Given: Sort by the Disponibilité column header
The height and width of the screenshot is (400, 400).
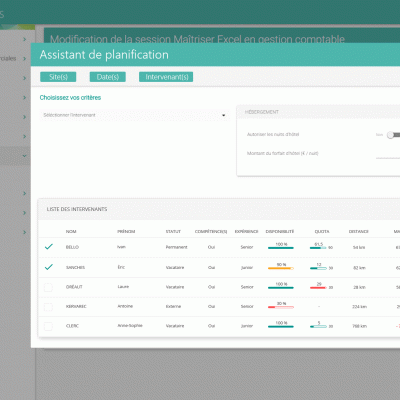Looking at the screenshot, I should pos(280,231).
